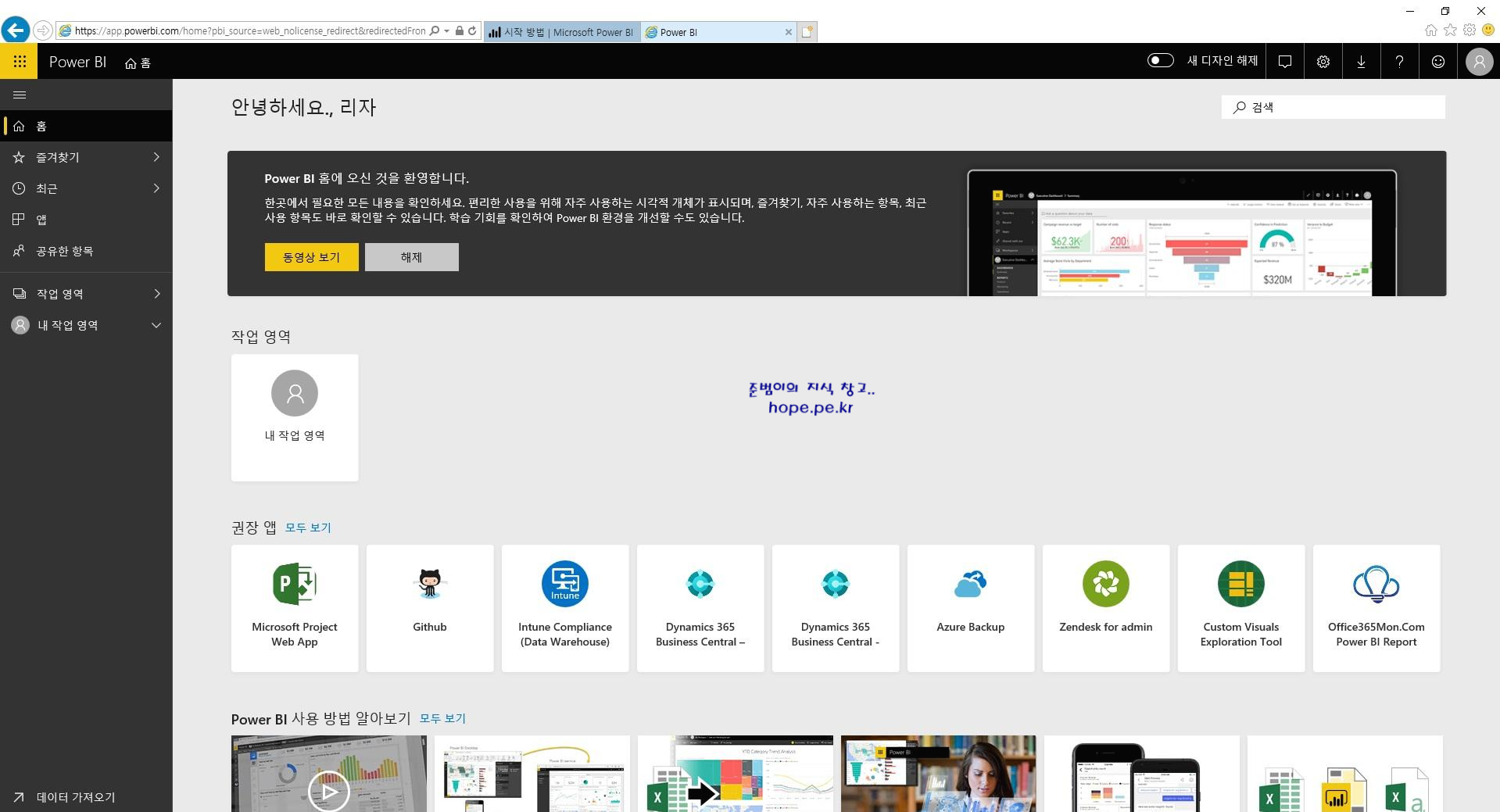Open the download menu arrow icon
The width and height of the screenshot is (1500, 812).
(1361, 61)
